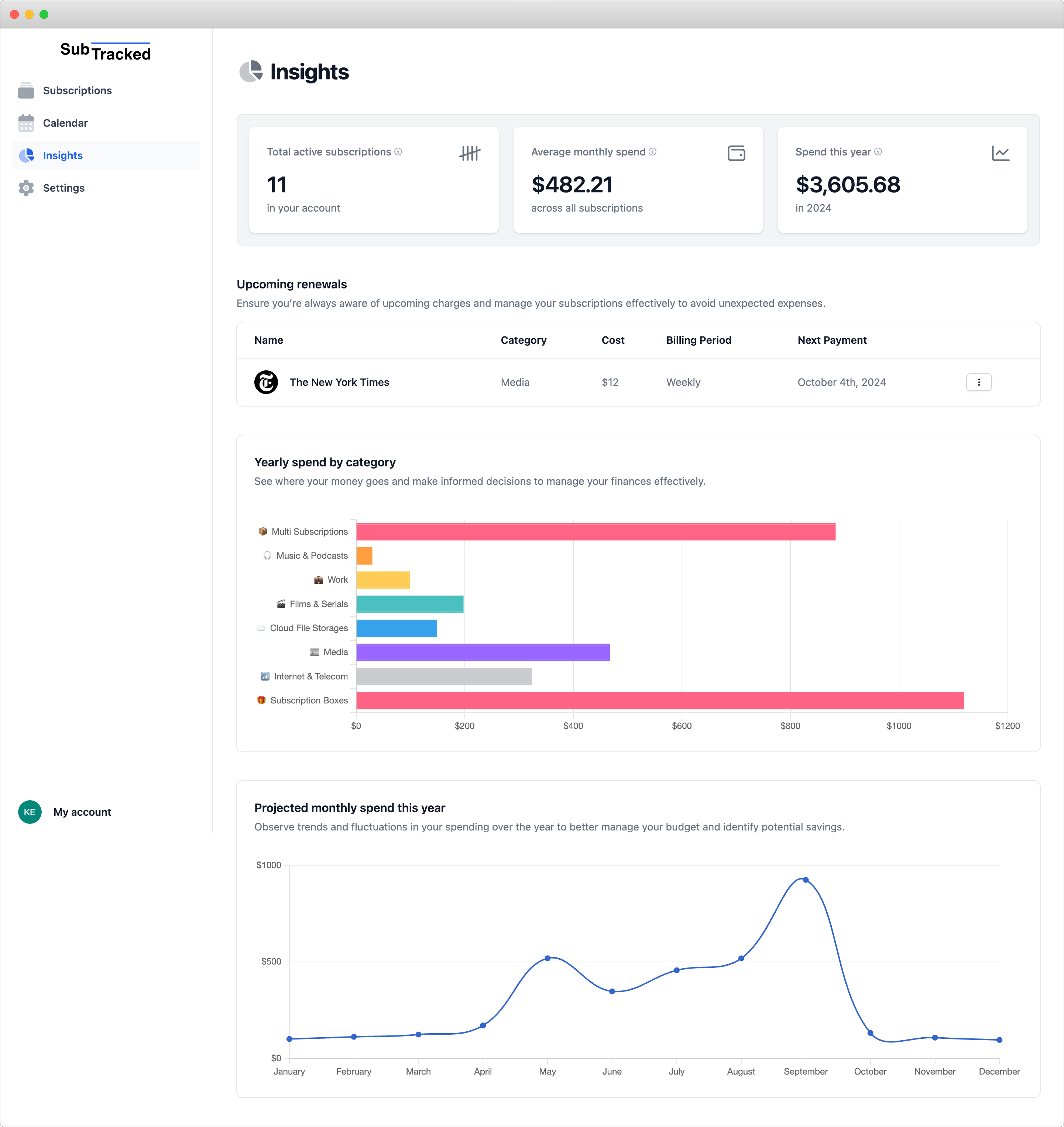
Task: Click info icon beside Average monthly spend
Action: (653, 151)
